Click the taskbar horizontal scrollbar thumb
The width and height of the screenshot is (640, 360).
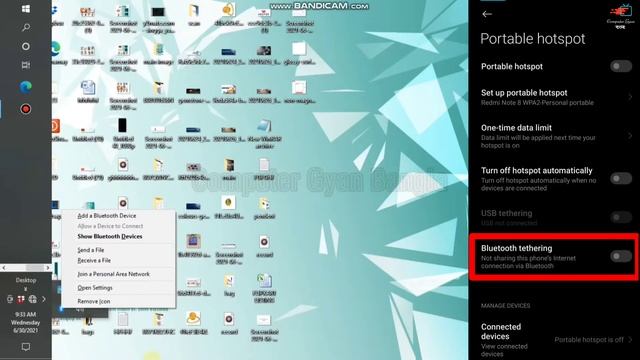coord(35,268)
